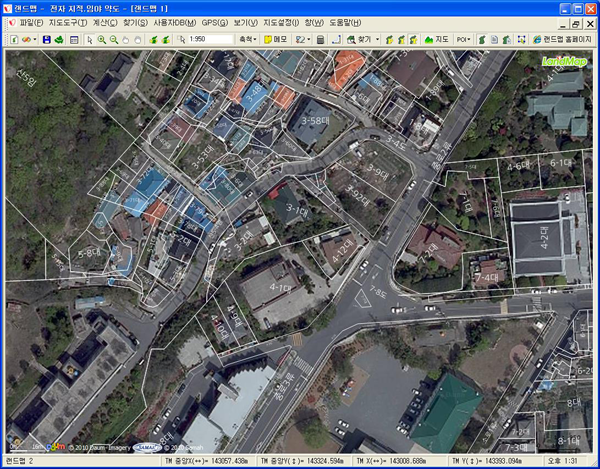Open the 지도도구(T) menu
The image size is (600, 469).
coord(68,23)
